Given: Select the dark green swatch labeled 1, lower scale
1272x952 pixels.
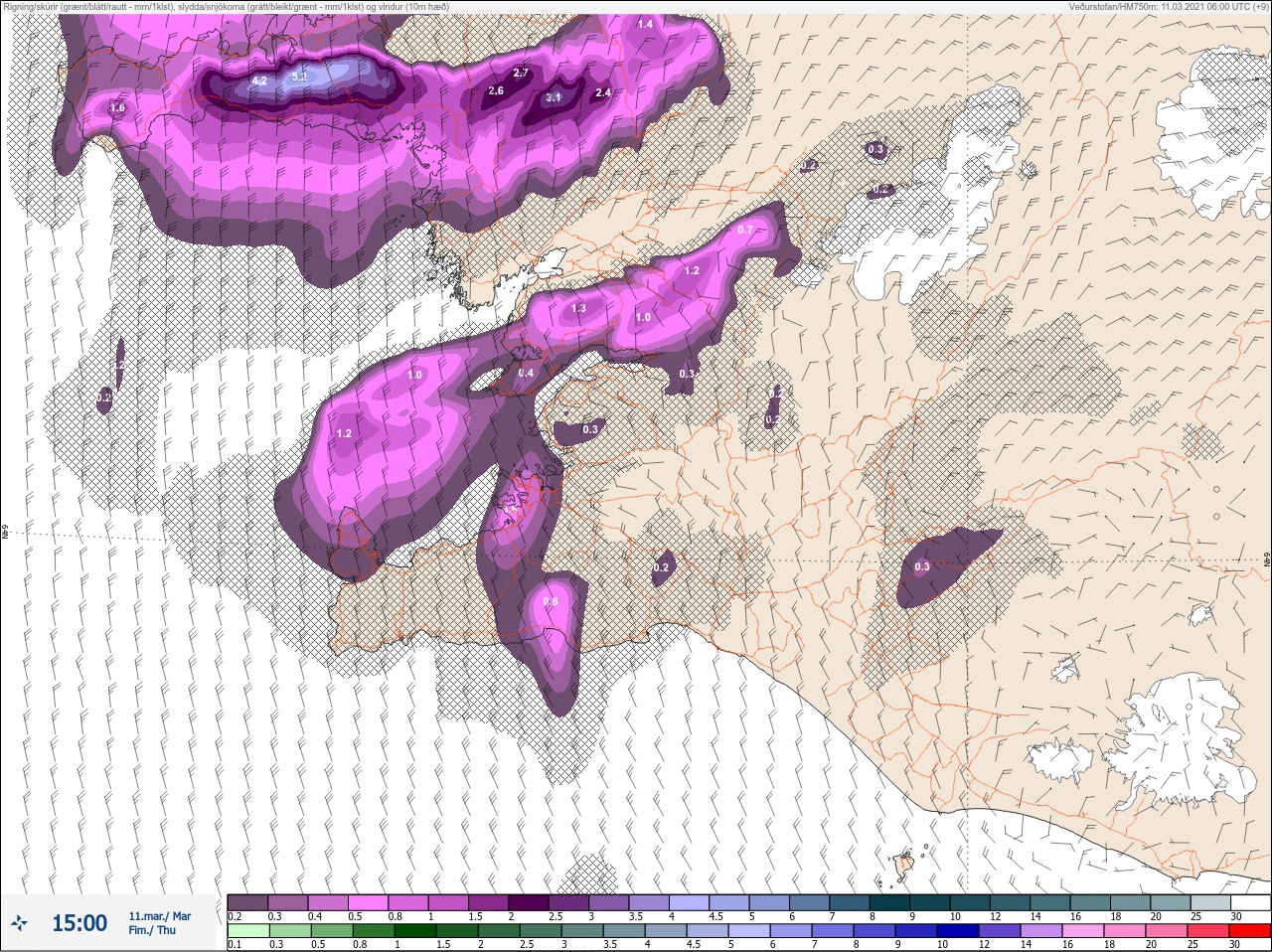Looking at the screenshot, I should pyautogui.click(x=414, y=931).
